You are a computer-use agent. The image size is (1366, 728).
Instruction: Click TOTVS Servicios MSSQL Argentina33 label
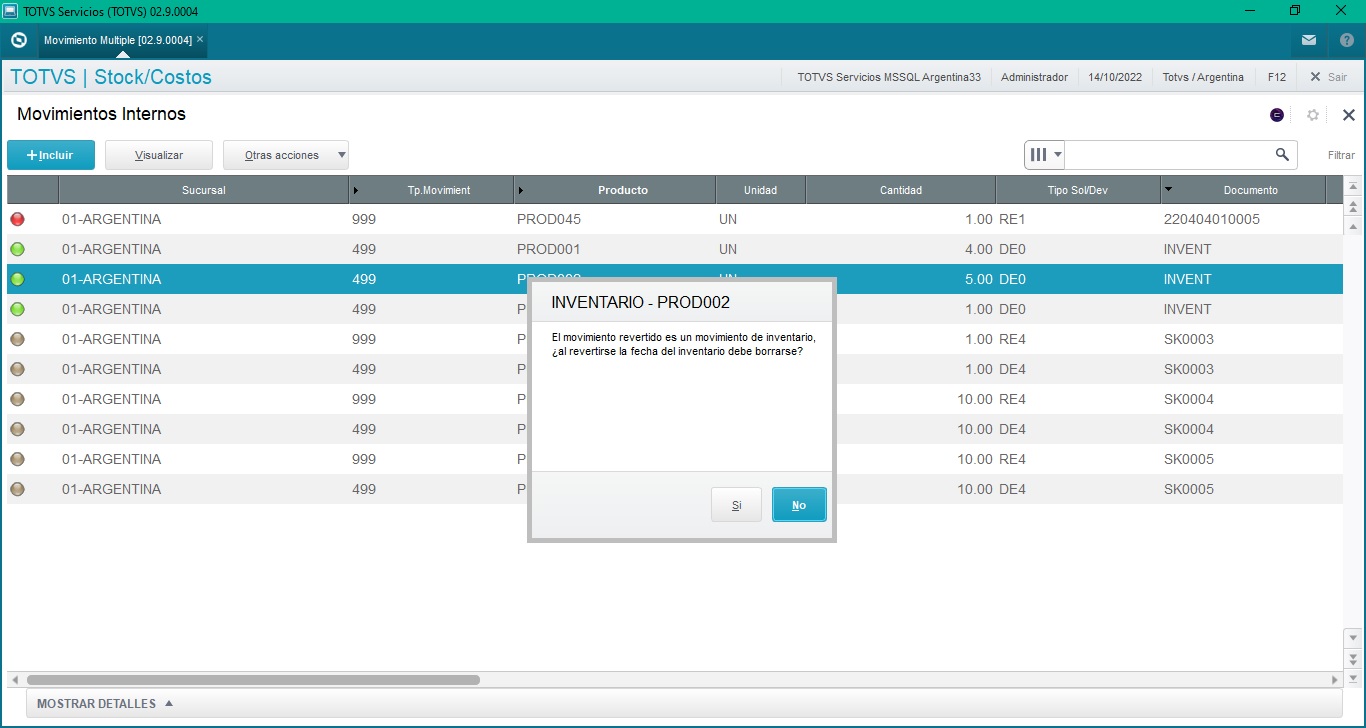pos(889,77)
